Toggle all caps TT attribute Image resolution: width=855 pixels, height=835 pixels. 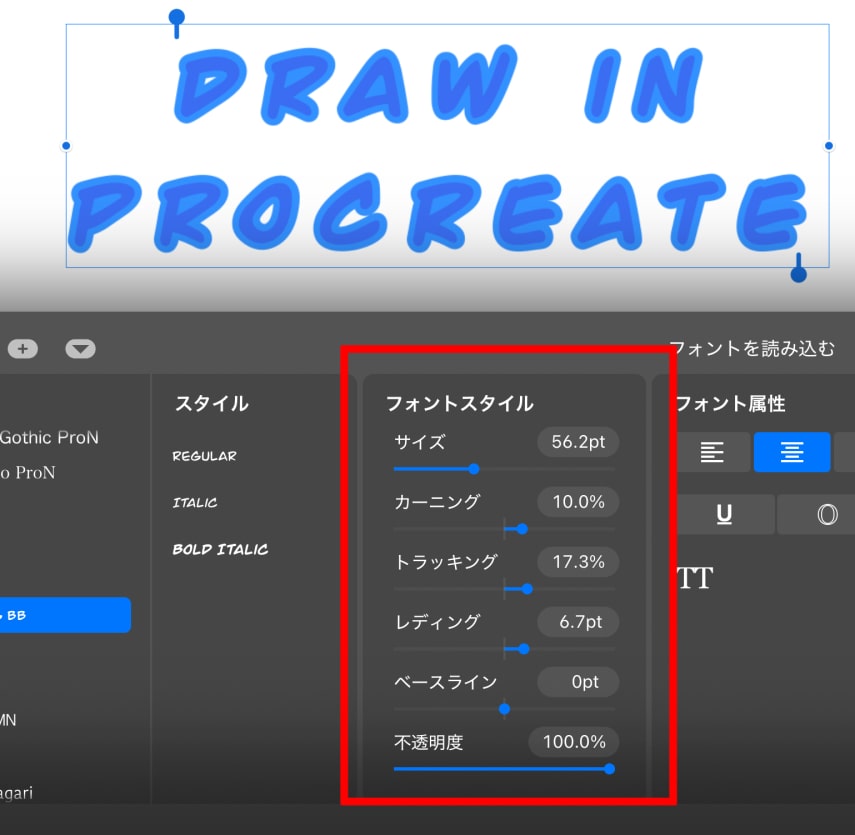coord(695,578)
